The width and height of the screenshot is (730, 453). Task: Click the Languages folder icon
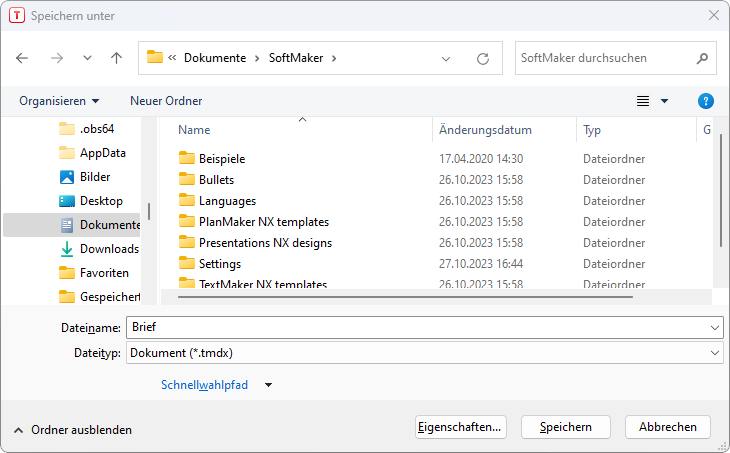187,200
